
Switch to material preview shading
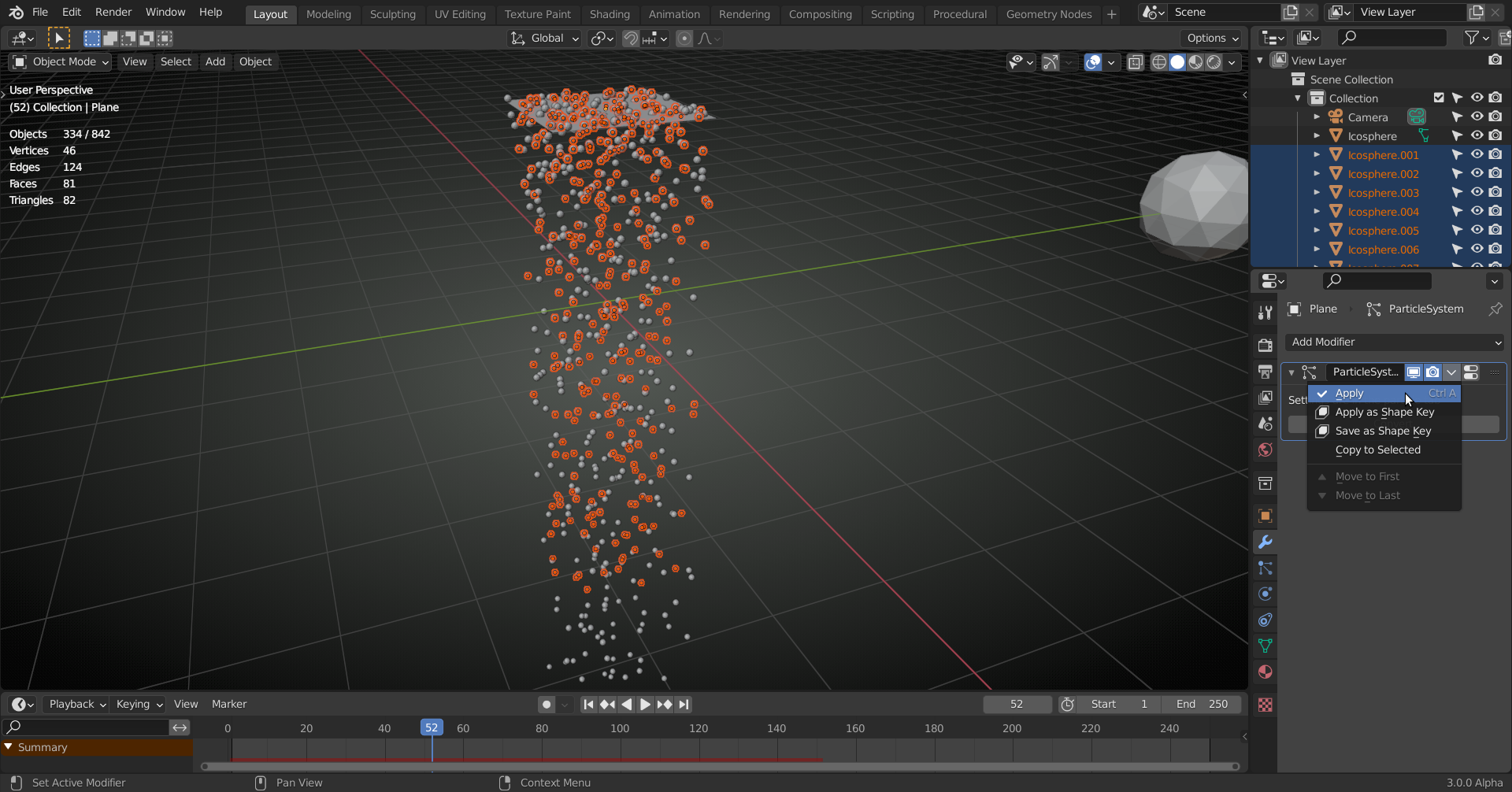tap(1195, 62)
